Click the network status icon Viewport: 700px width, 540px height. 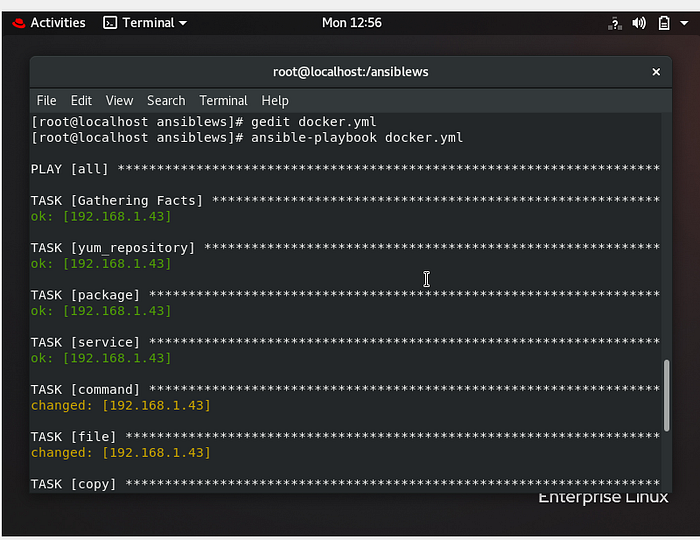[615, 23]
